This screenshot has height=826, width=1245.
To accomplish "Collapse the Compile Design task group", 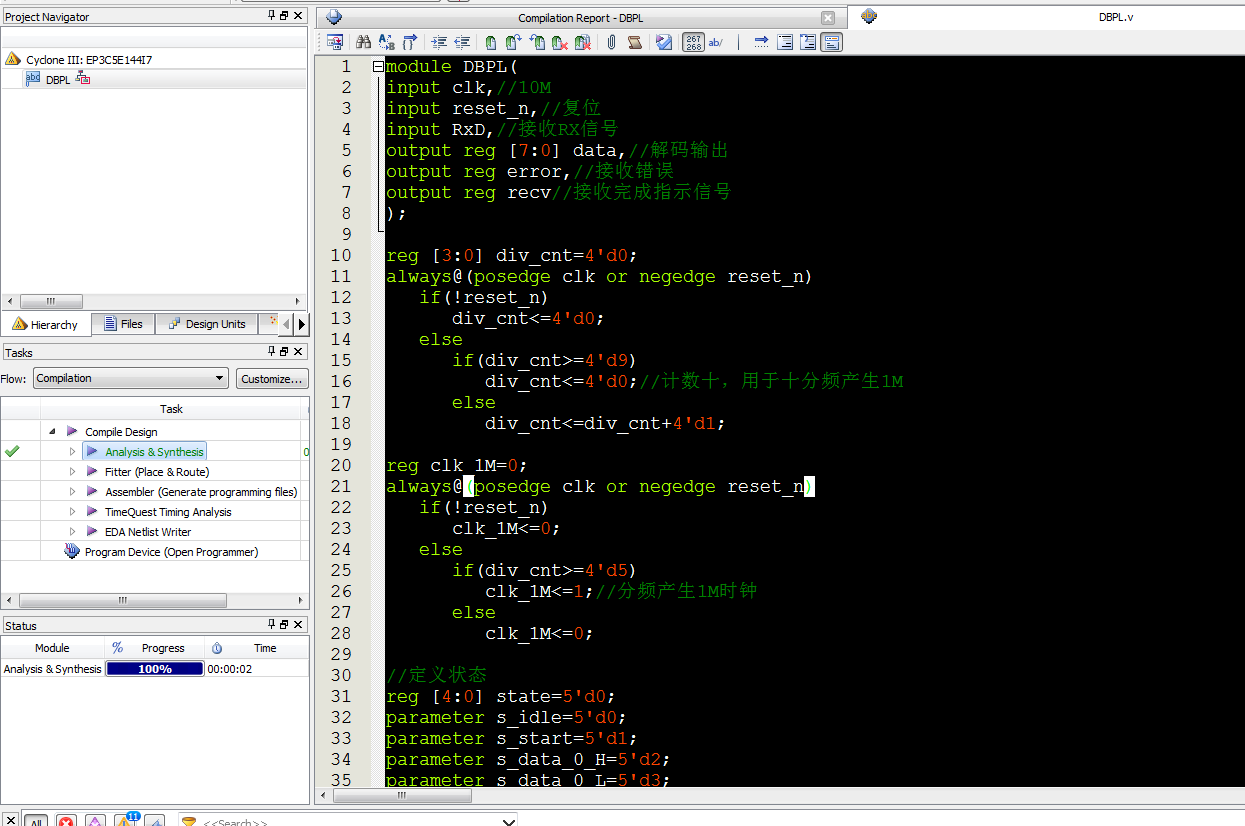I will point(52,432).
